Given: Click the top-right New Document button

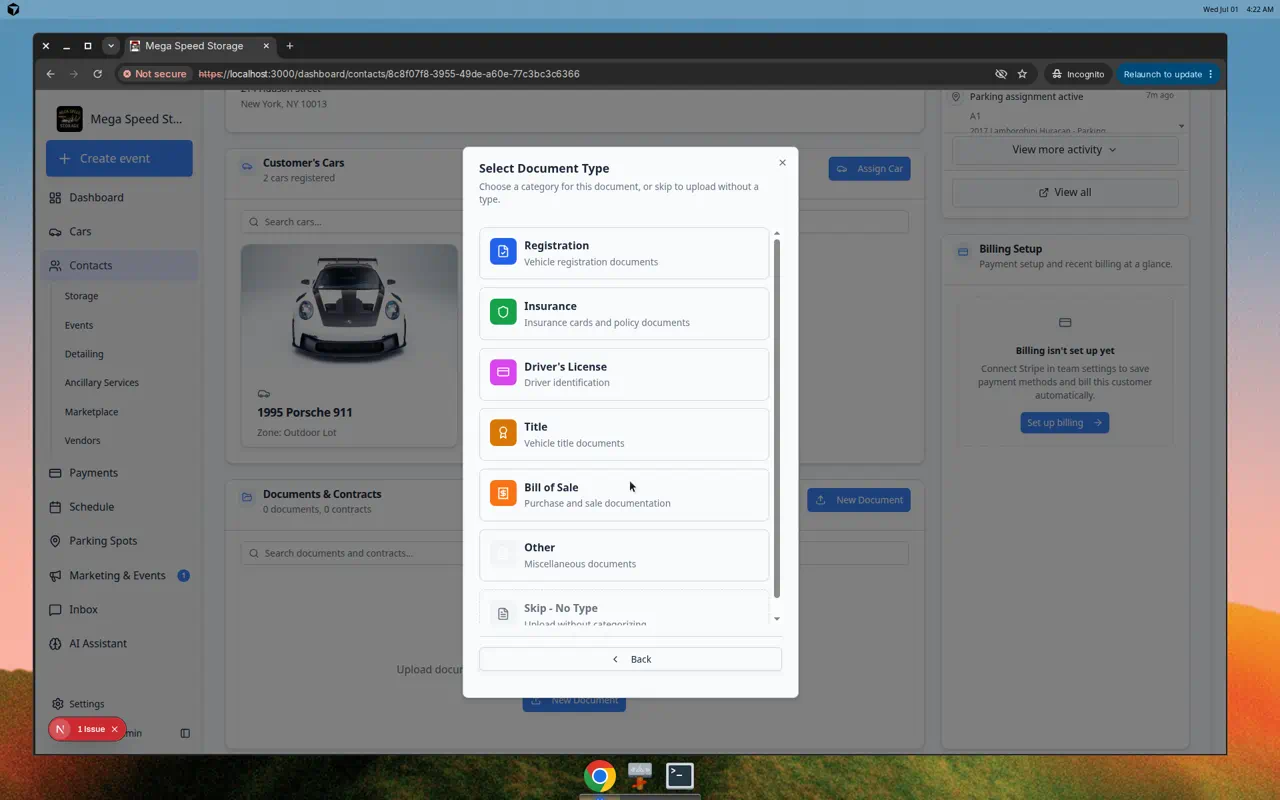Looking at the screenshot, I should (859, 500).
